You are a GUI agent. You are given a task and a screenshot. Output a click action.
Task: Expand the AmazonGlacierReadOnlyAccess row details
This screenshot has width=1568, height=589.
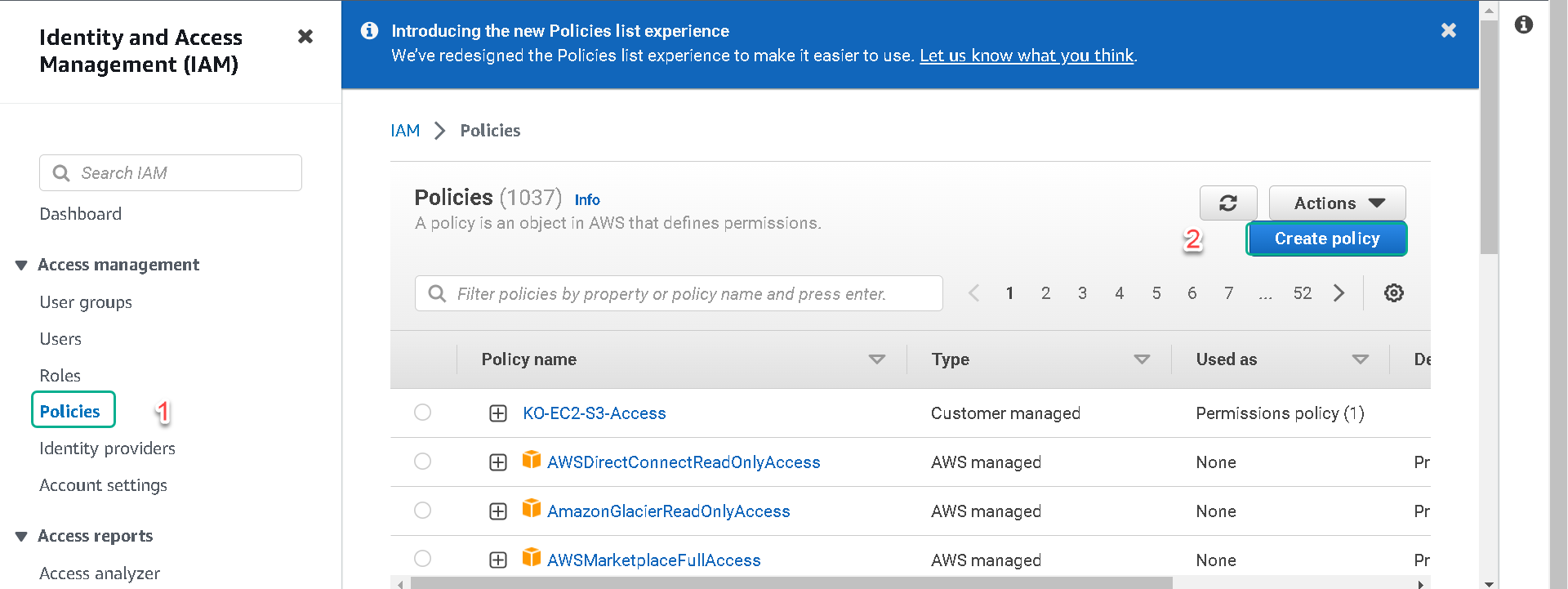pyautogui.click(x=498, y=511)
